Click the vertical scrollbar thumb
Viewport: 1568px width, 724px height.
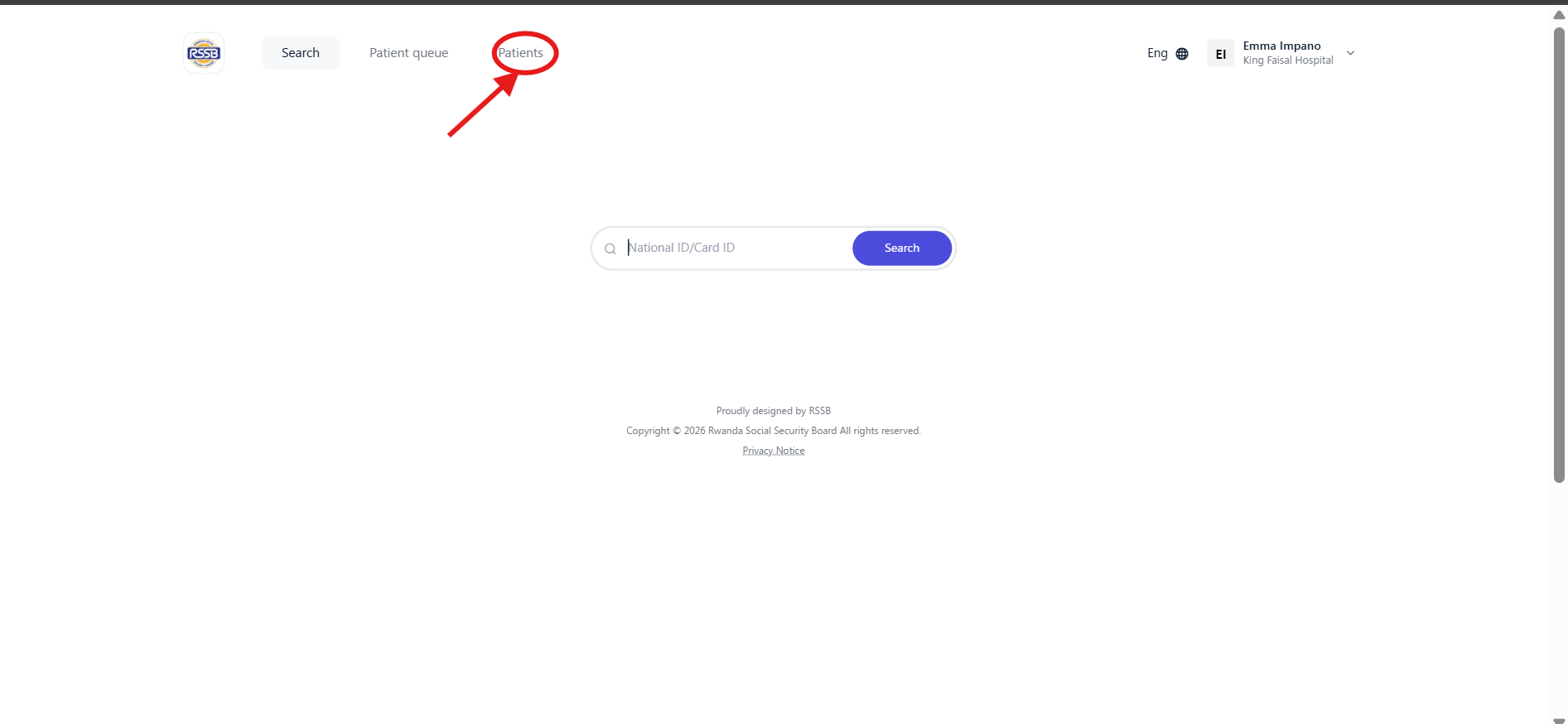click(x=1559, y=255)
